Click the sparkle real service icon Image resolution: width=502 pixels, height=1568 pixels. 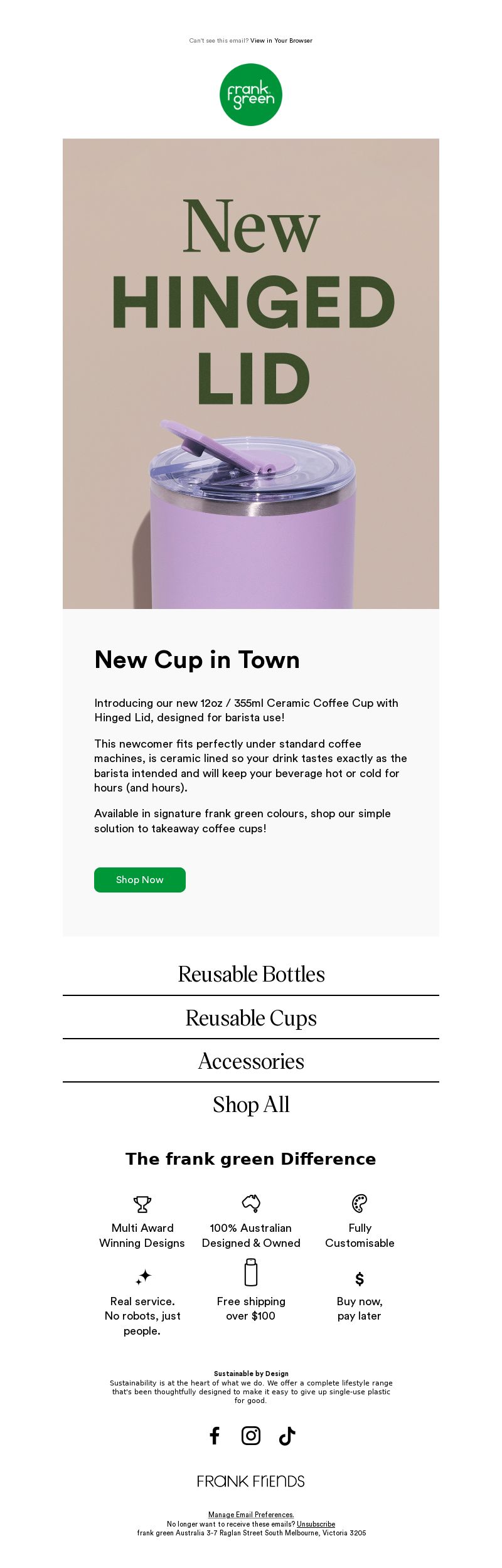pos(144,1277)
